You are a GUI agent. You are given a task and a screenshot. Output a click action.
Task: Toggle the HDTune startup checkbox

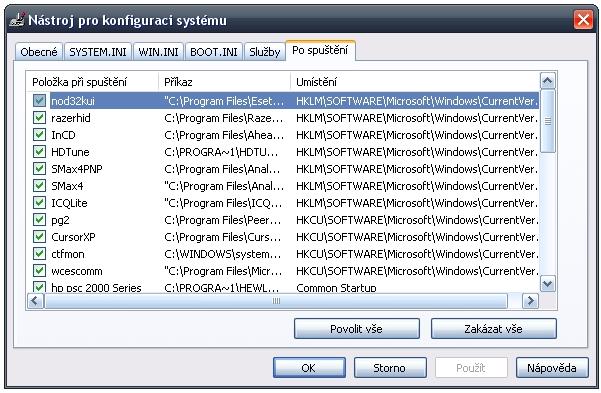(x=39, y=152)
